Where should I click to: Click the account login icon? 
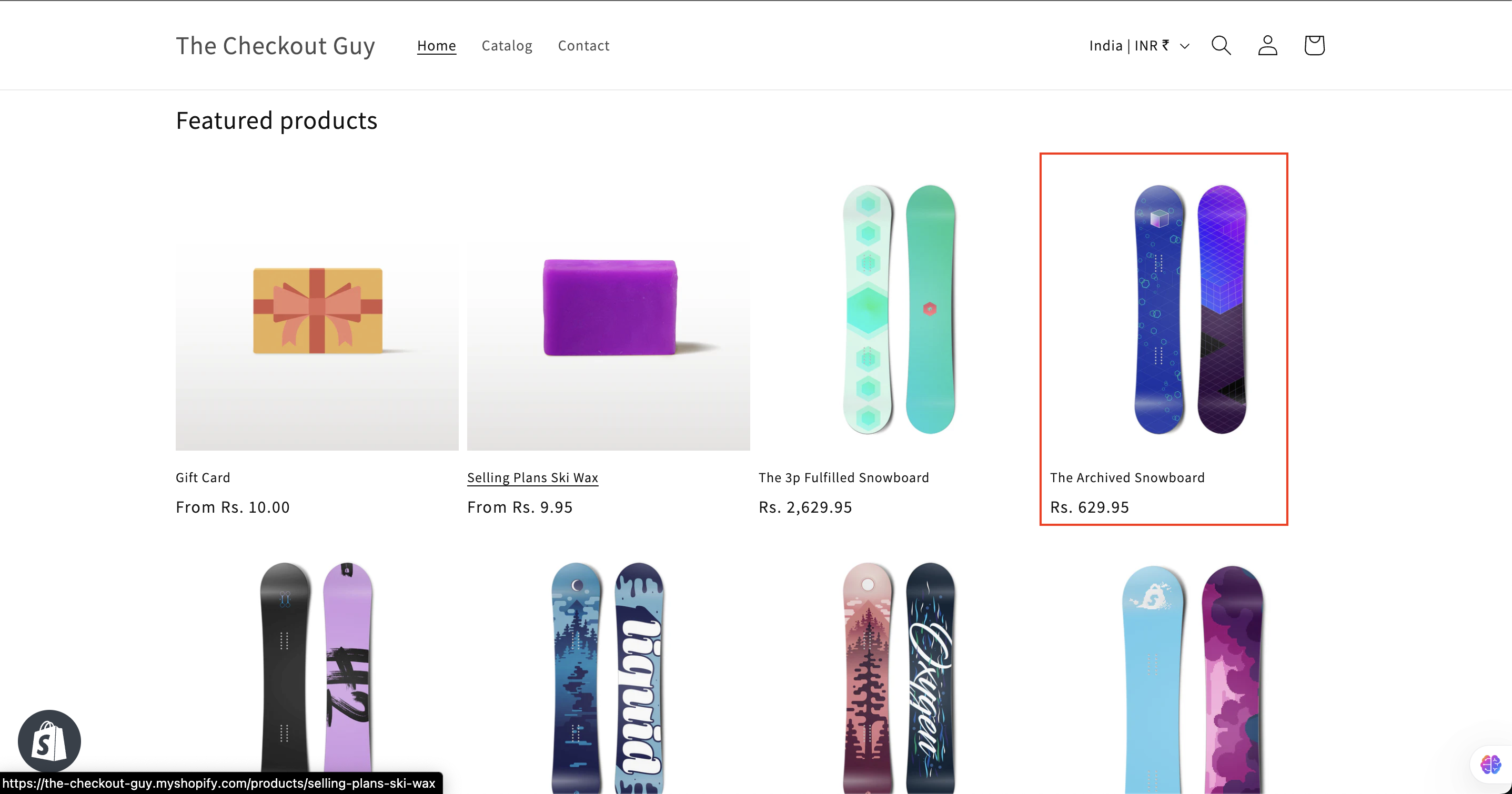(1267, 45)
